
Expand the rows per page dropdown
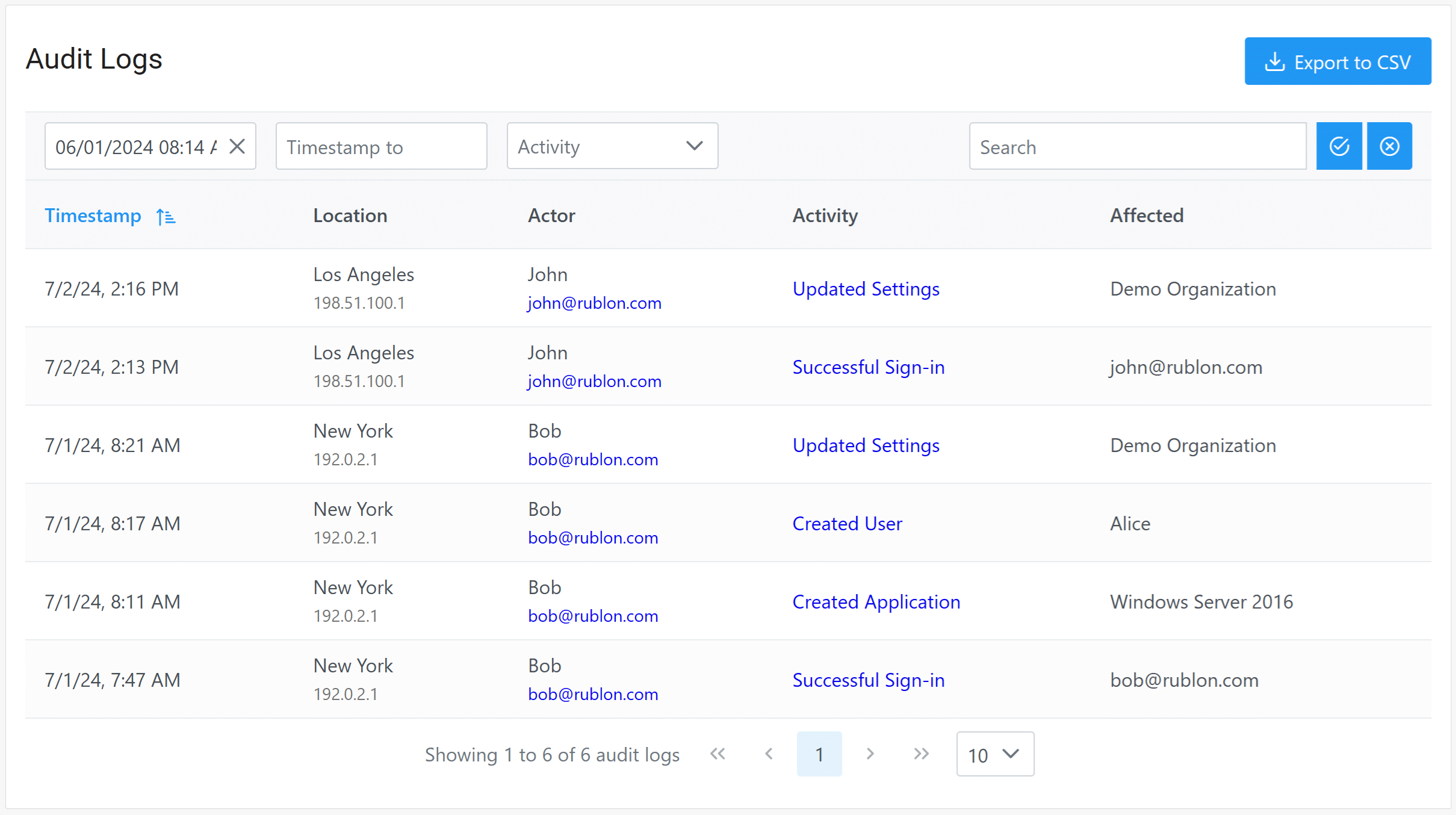click(x=994, y=754)
